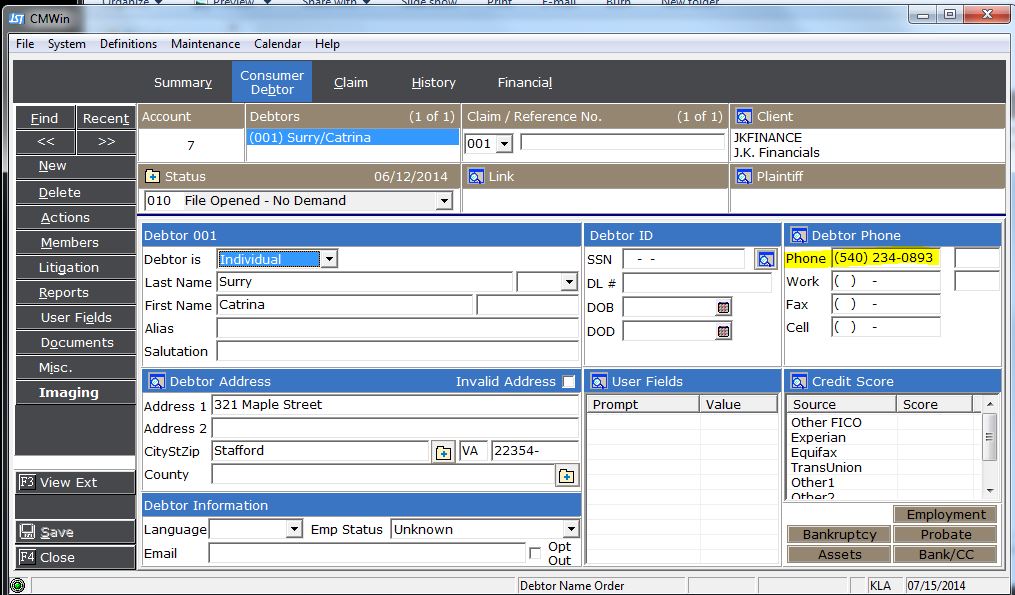
Task: Click the County folder lookup icon
Action: (x=566, y=476)
